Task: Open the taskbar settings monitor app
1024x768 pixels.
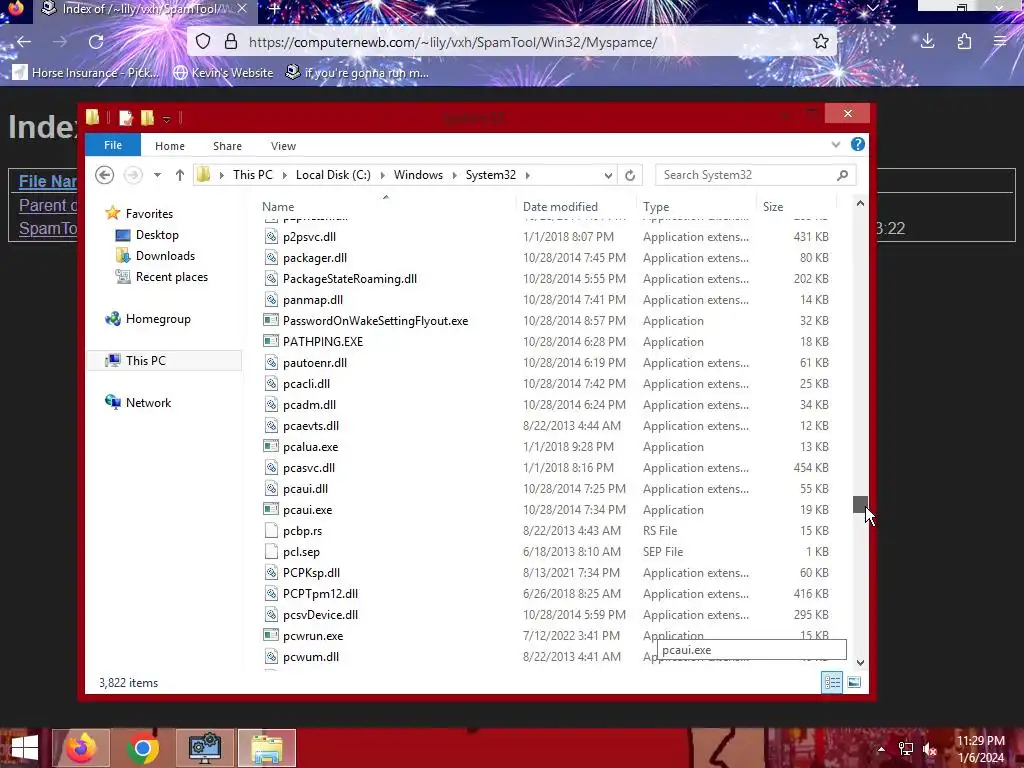Action: [x=205, y=748]
